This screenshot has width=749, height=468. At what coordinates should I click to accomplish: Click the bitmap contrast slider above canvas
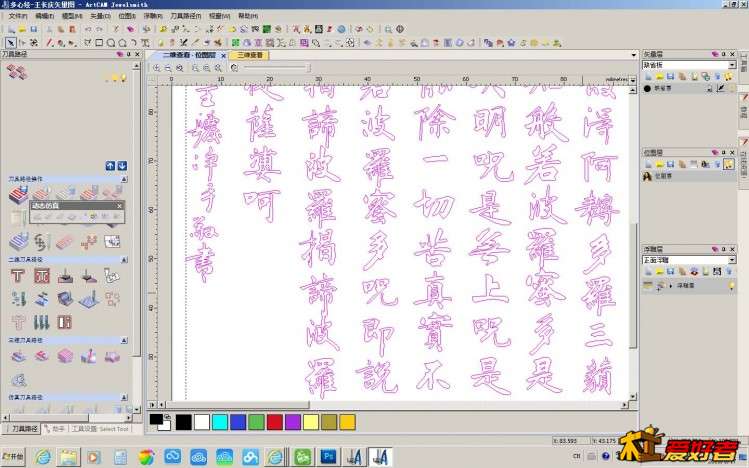tap(277, 68)
